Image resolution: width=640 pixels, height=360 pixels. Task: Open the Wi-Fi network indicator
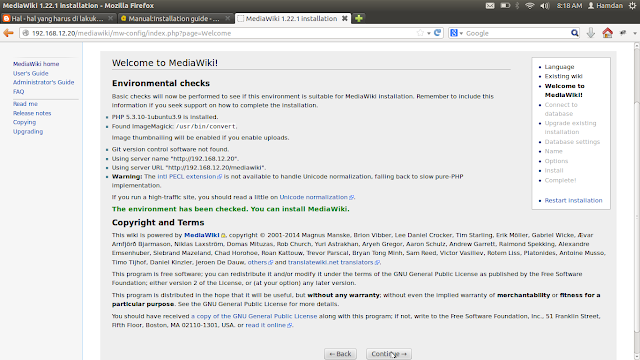(530, 6)
